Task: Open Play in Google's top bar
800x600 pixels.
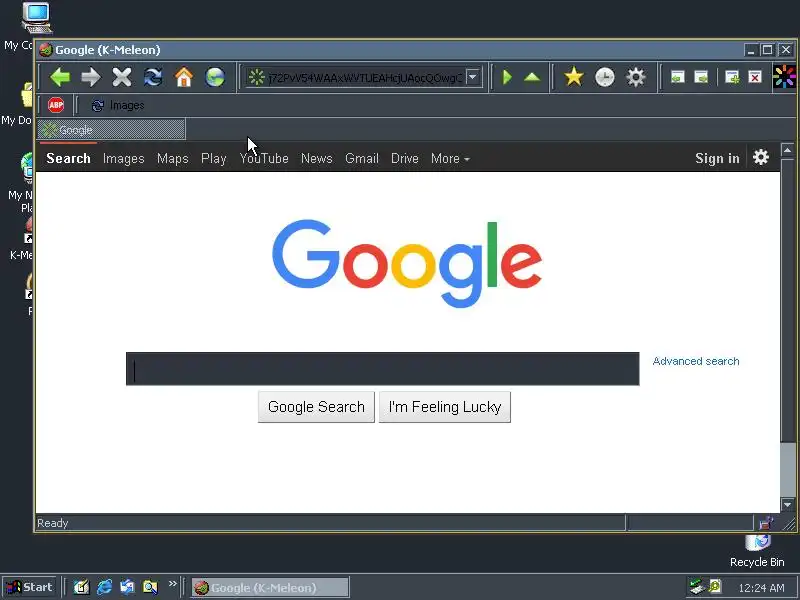Action: click(214, 159)
